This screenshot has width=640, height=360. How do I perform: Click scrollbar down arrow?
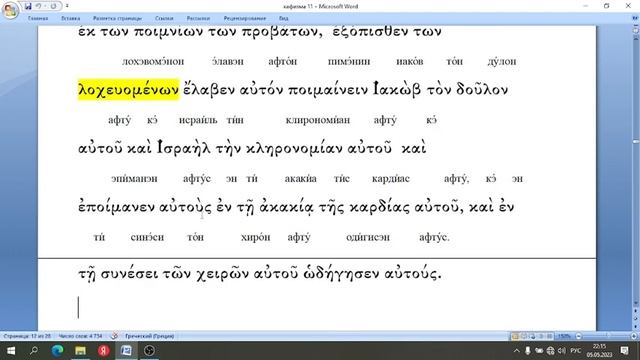click(x=636, y=304)
